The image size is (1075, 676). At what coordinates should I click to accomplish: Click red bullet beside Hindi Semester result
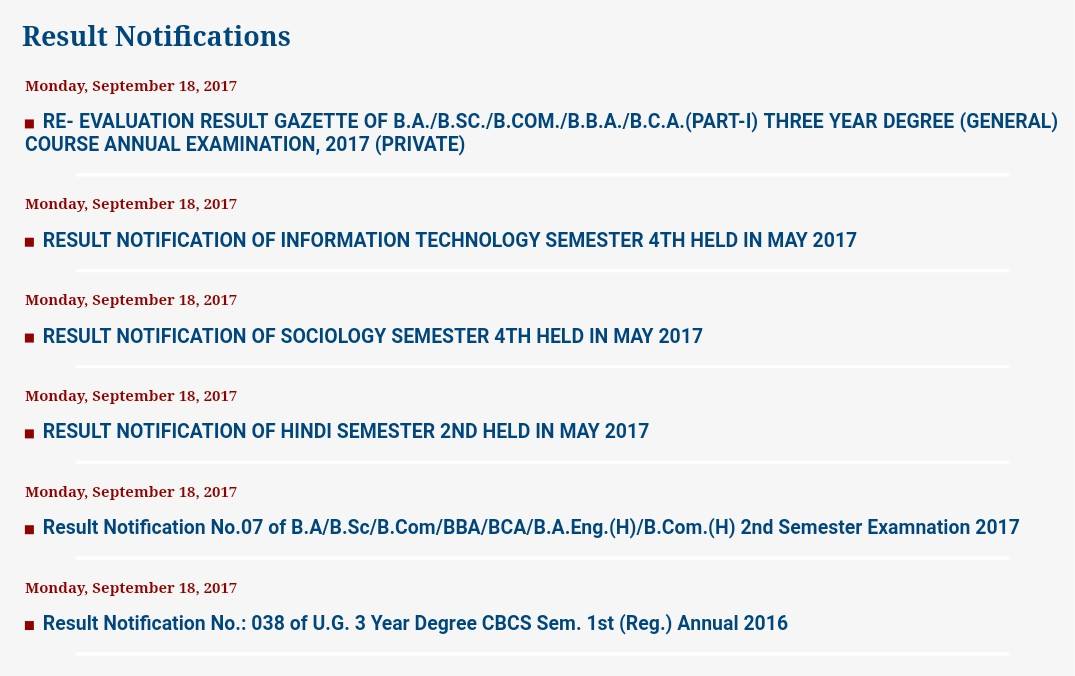pos(29,433)
